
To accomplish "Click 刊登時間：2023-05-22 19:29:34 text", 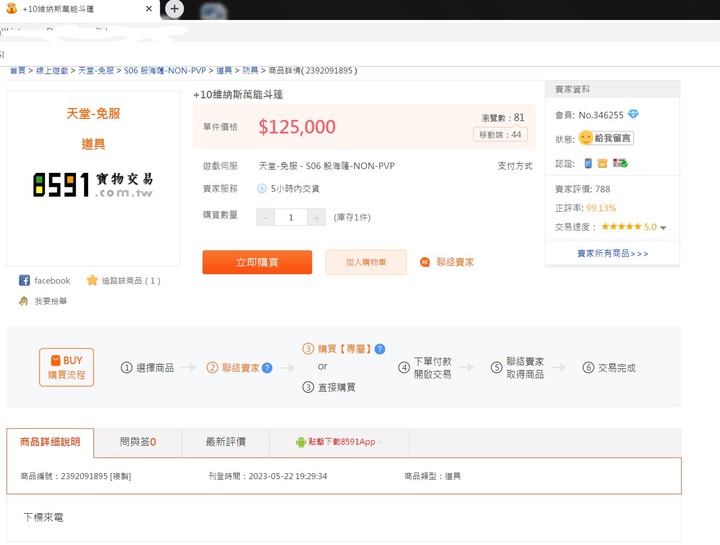I will tap(268, 476).
